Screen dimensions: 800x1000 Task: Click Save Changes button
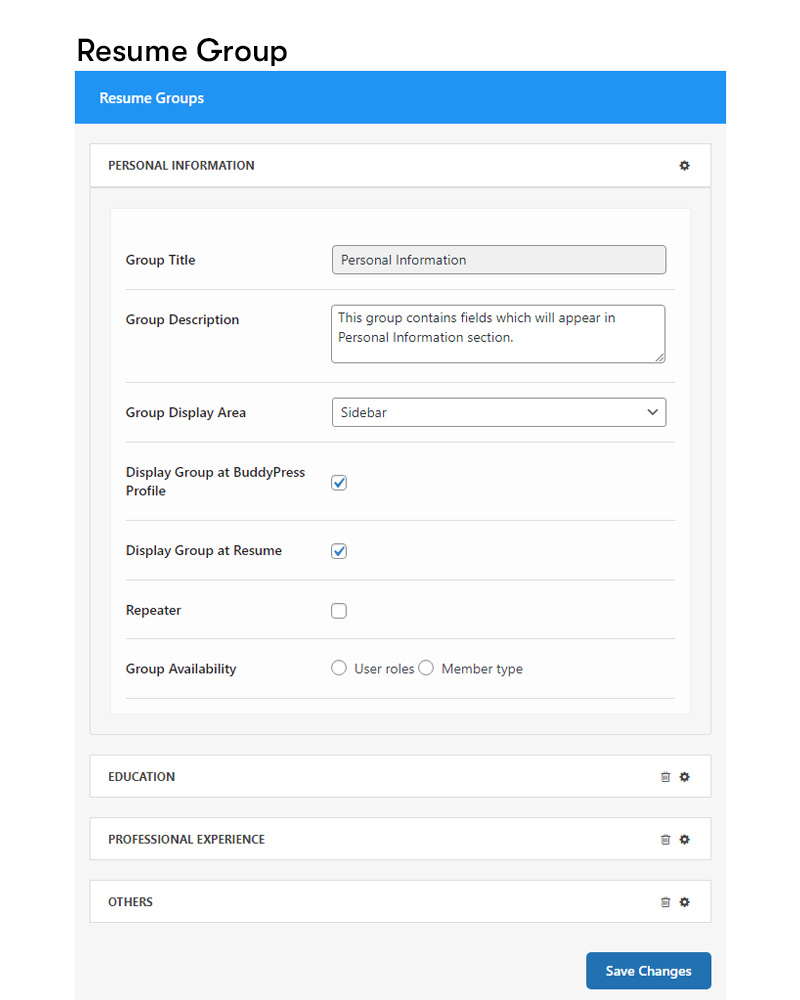[x=648, y=971]
